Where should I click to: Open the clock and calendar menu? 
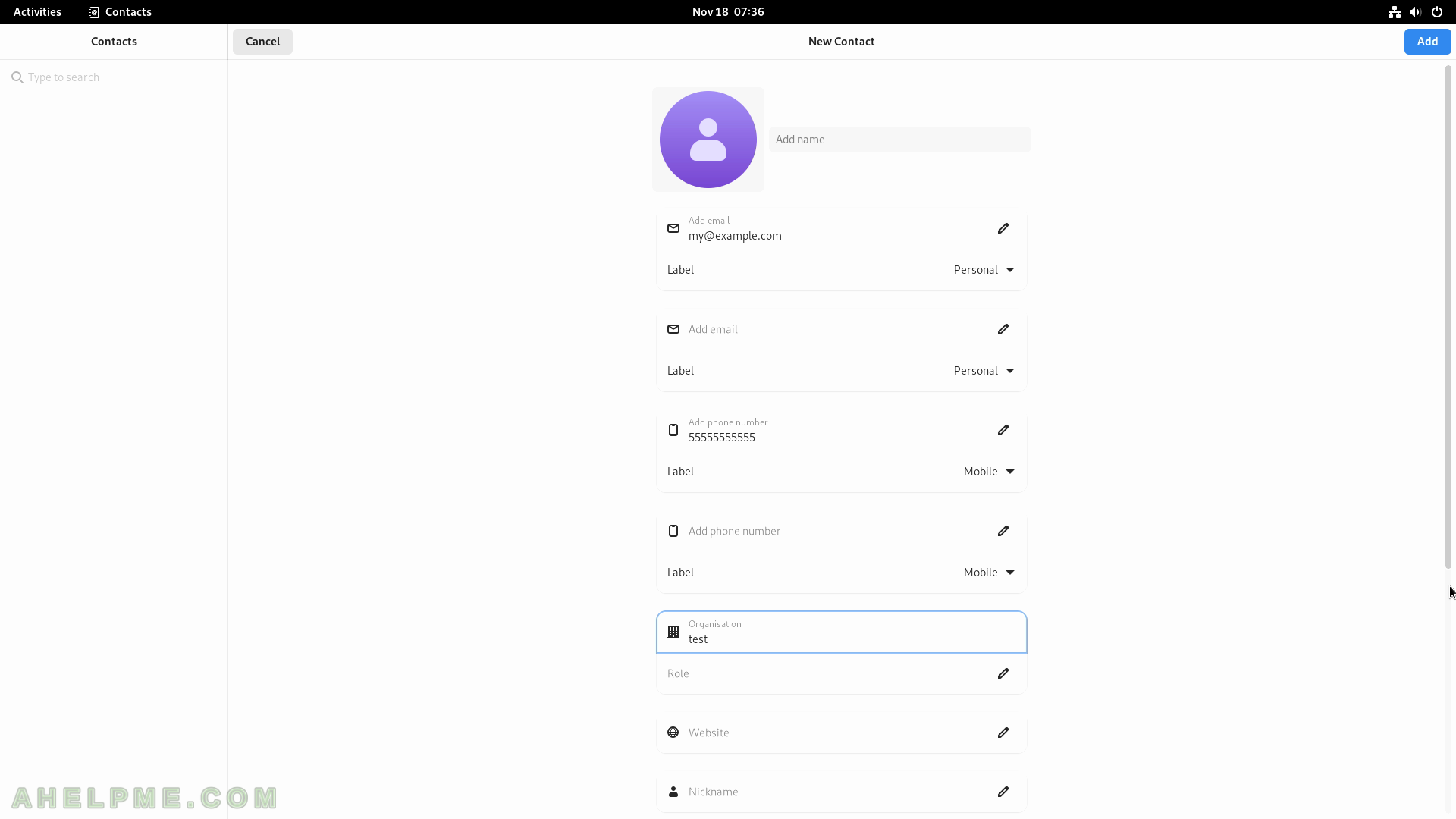728,12
